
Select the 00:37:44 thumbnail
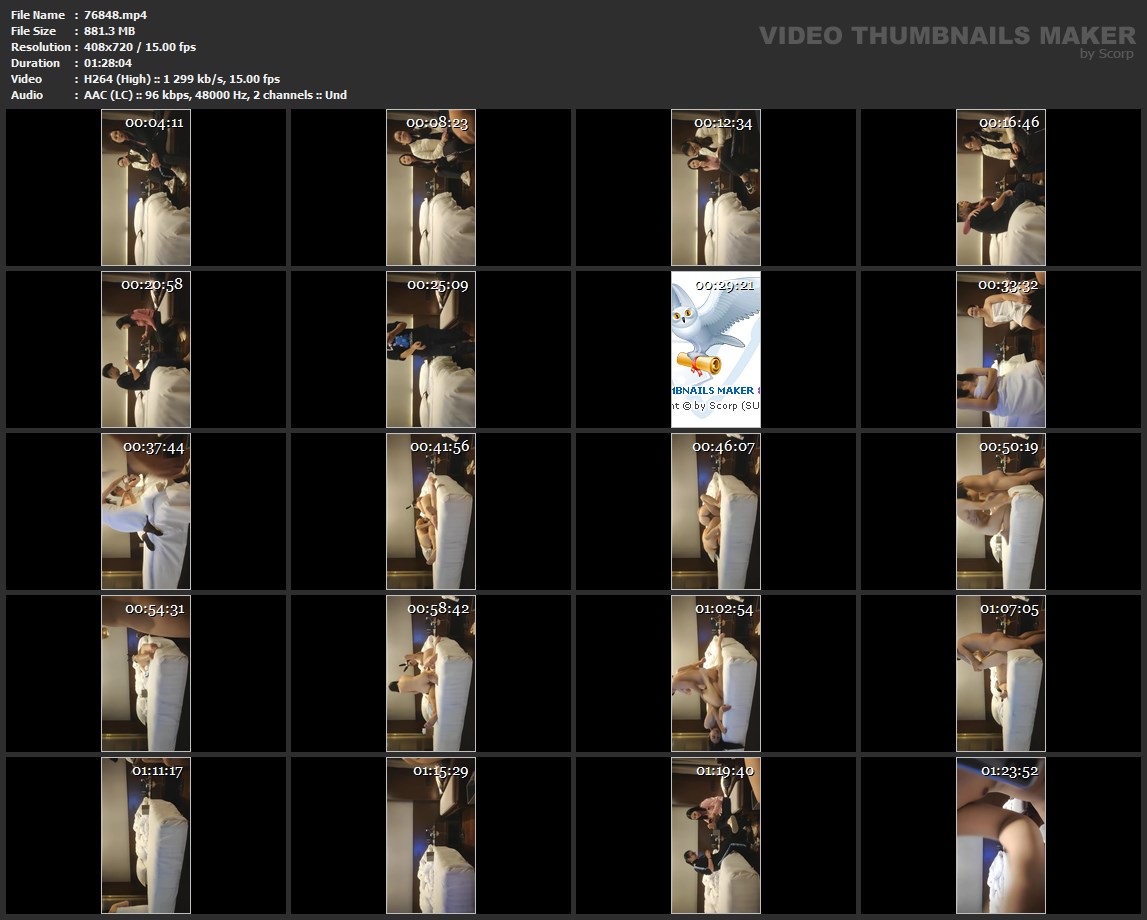pyautogui.click(x=146, y=511)
